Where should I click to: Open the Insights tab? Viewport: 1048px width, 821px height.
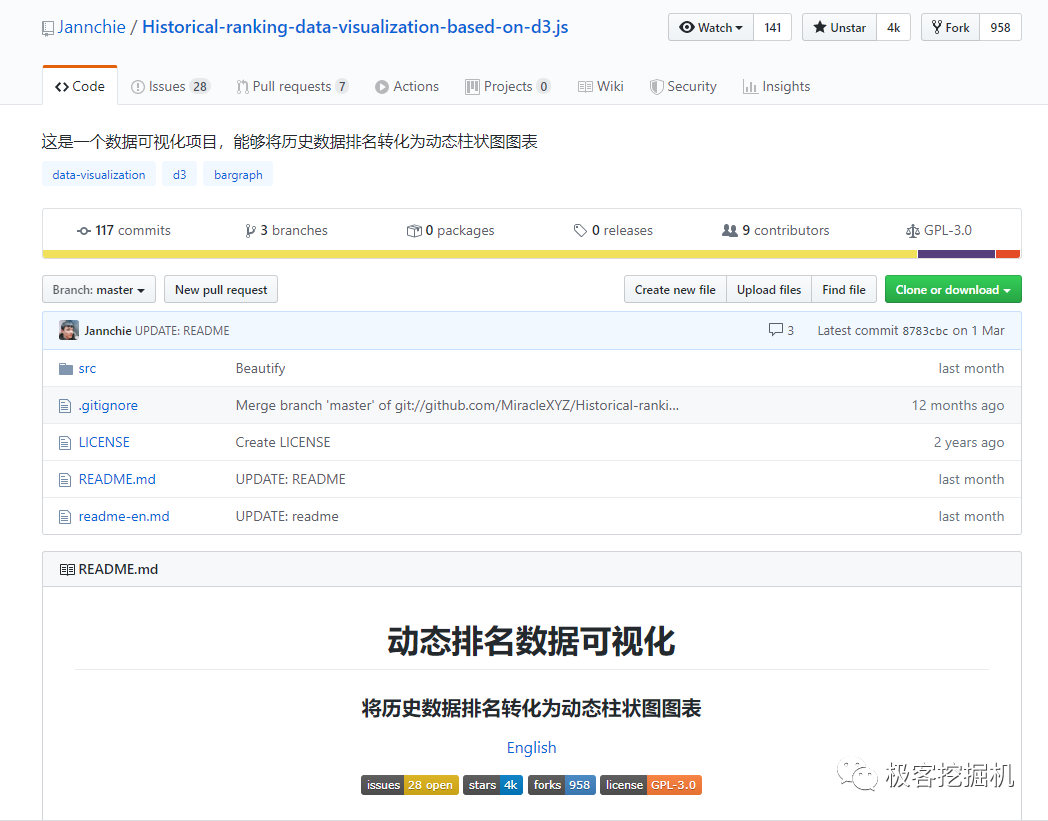click(777, 86)
